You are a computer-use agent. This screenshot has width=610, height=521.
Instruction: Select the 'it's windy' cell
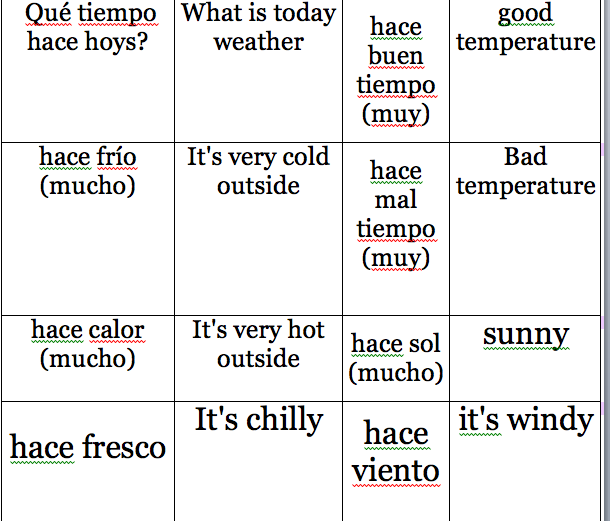pyautogui.click(x=525, y=419)
